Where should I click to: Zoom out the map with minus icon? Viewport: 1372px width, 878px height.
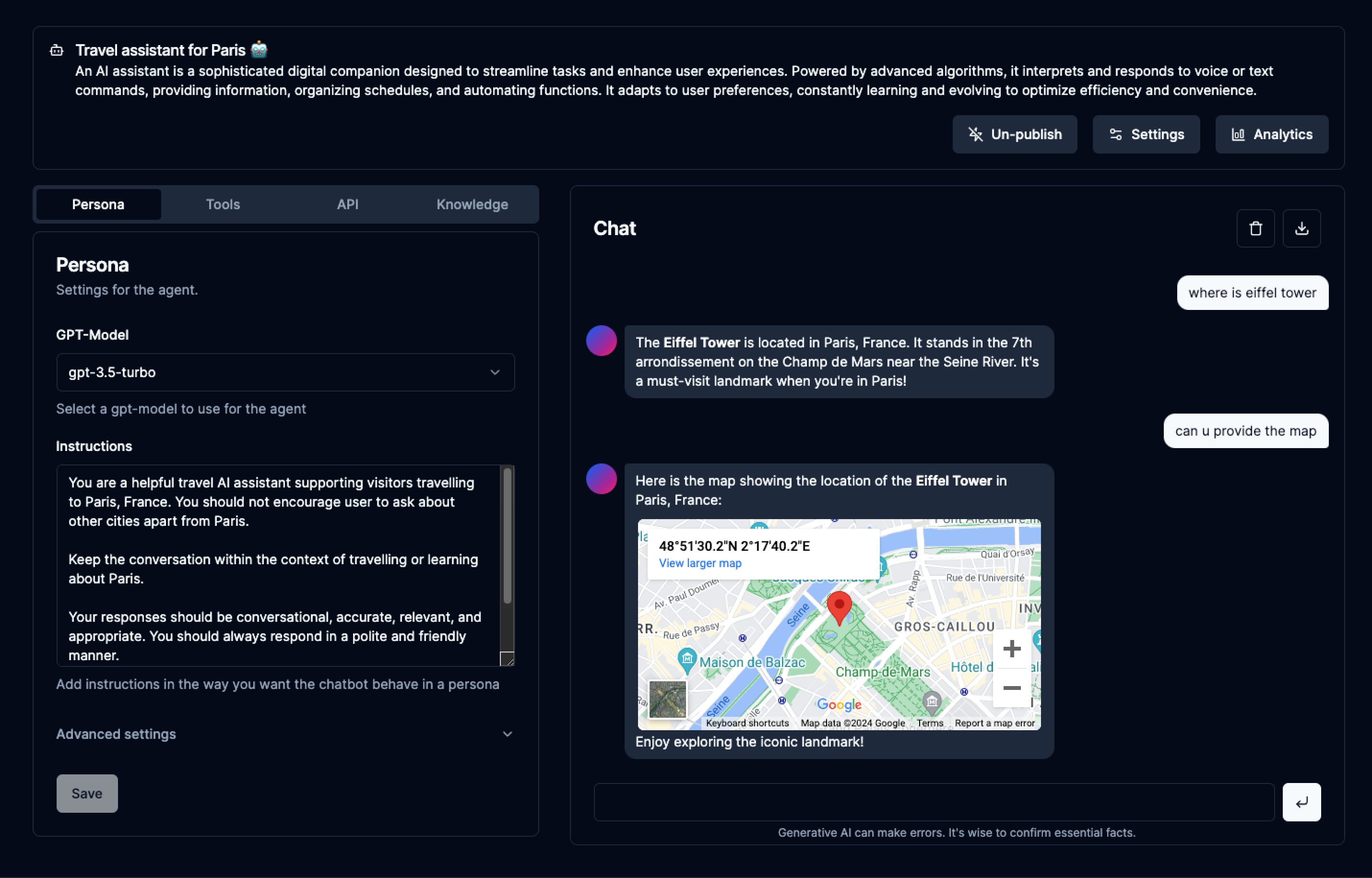click(x=1011, y=688)
